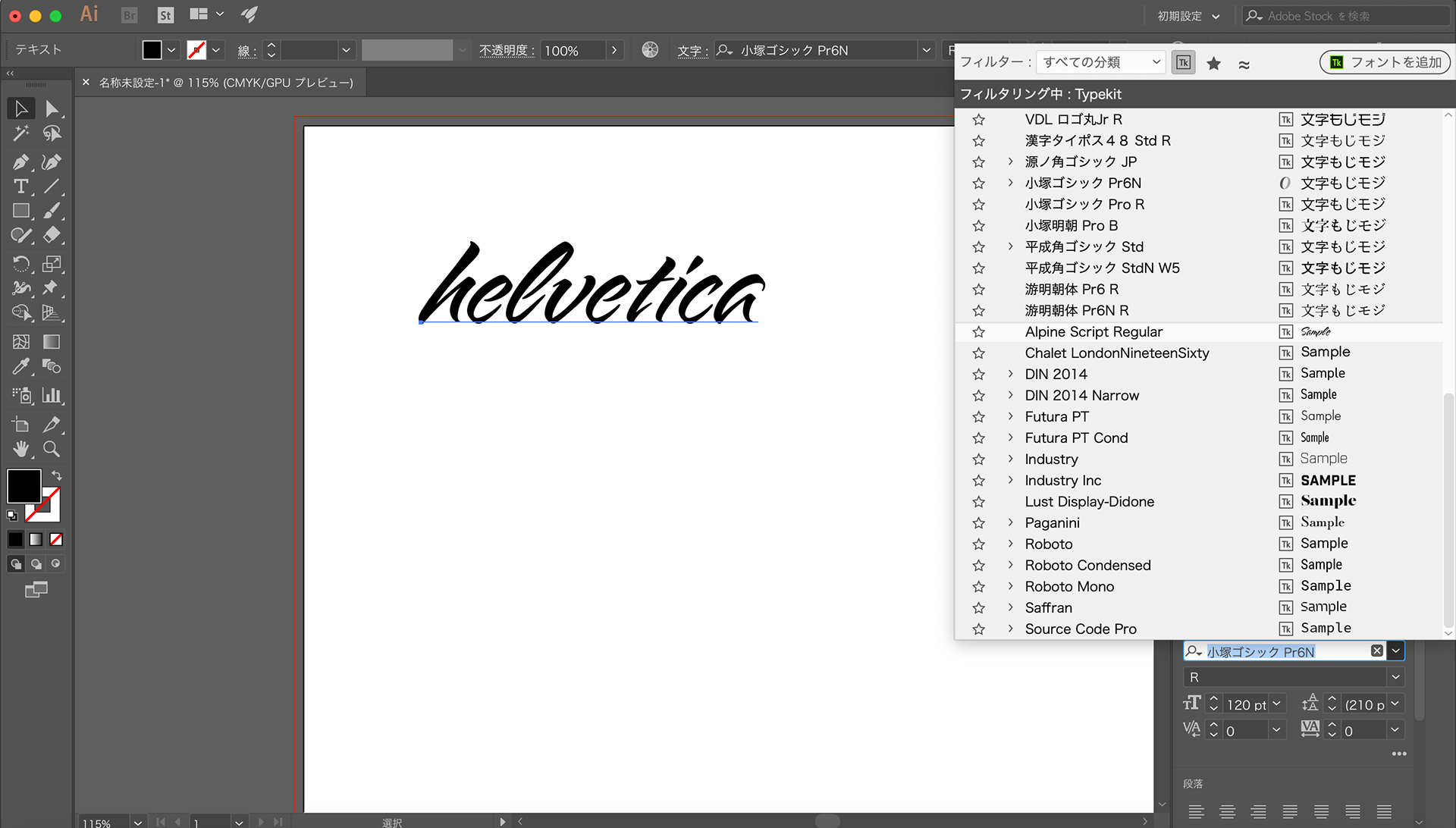Select the Gradient tool
The height and width of the screenshot is (828, 1456).
[x=52, y=342]
